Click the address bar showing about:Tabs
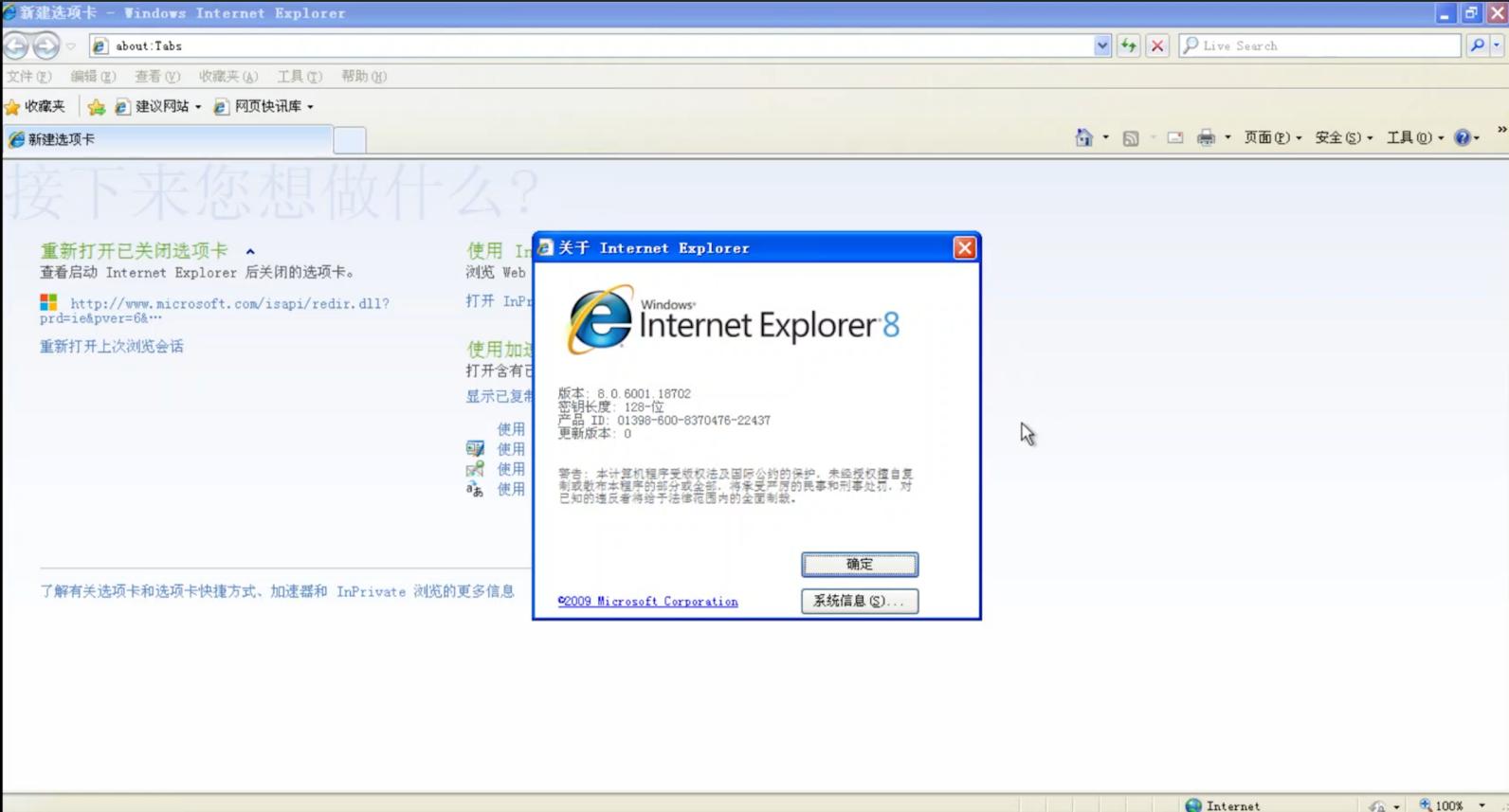Screen dimensions: 1509x812 point(590,45)
